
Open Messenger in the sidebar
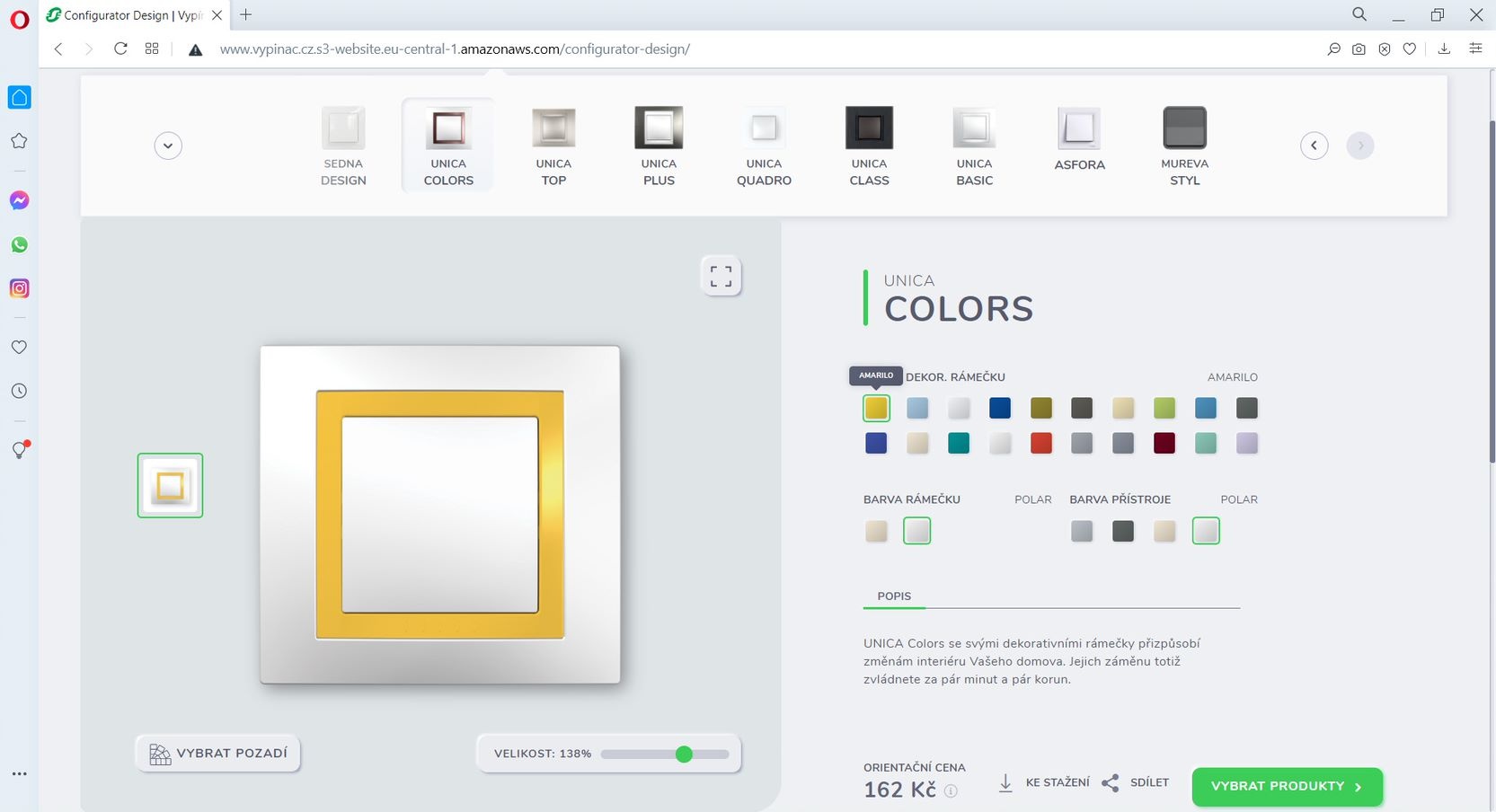click(19, 200)
